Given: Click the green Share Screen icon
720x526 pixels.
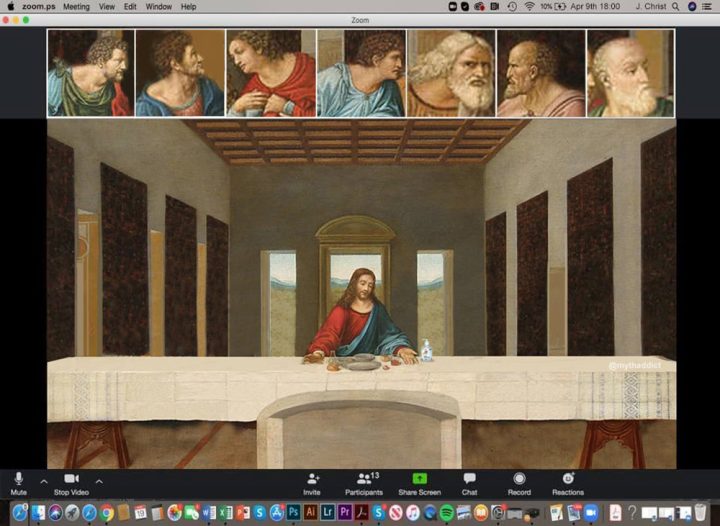Looking at the screenshot, I should tap(420, 478).
